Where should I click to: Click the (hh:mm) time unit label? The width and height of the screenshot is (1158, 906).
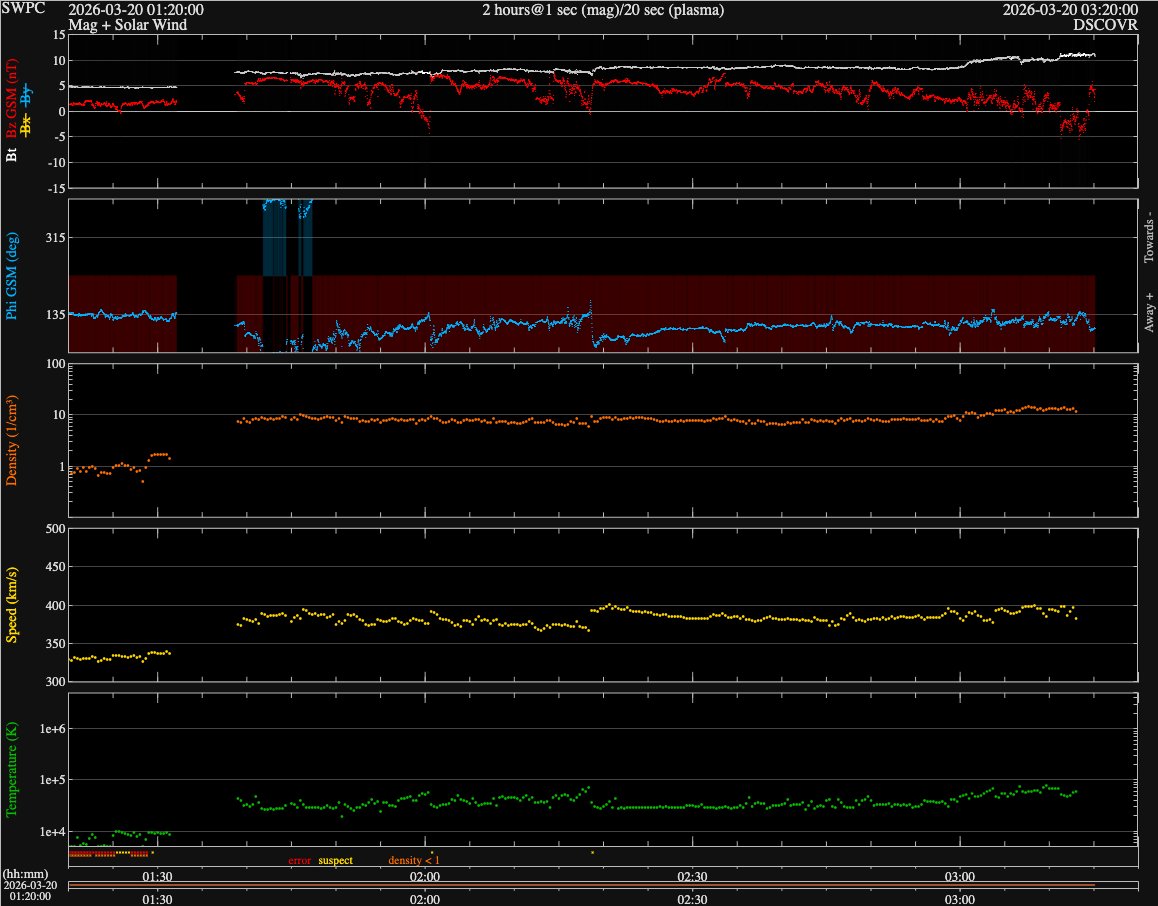coord(25,874)
